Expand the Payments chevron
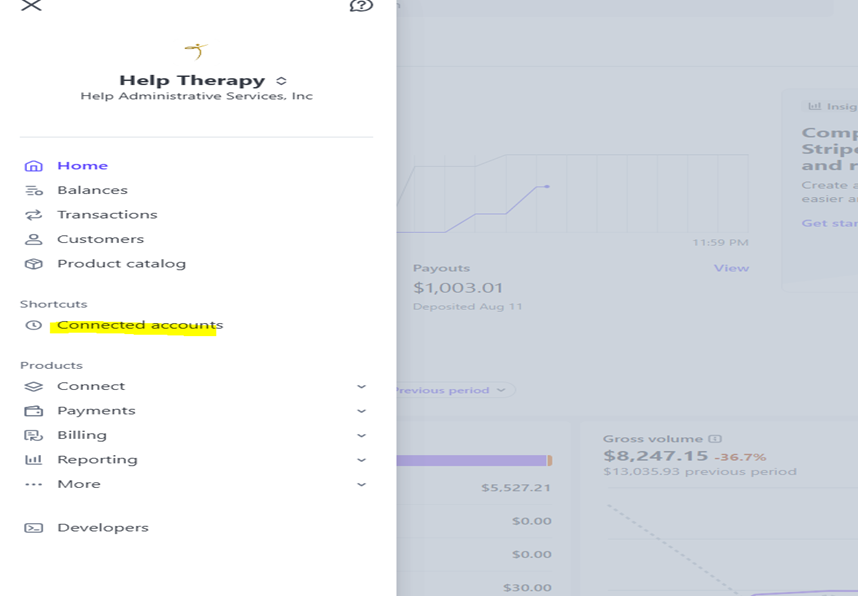Viewport: 858px width, 596px height. (x=361, y=411)
